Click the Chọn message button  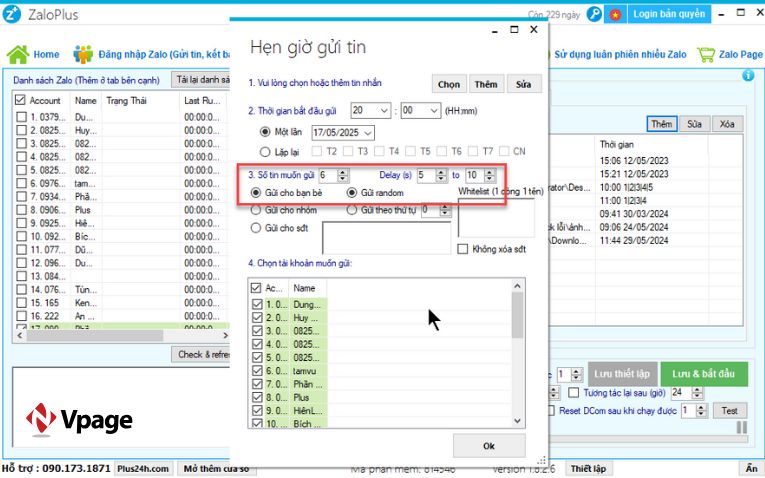click(x=449, y=84)
